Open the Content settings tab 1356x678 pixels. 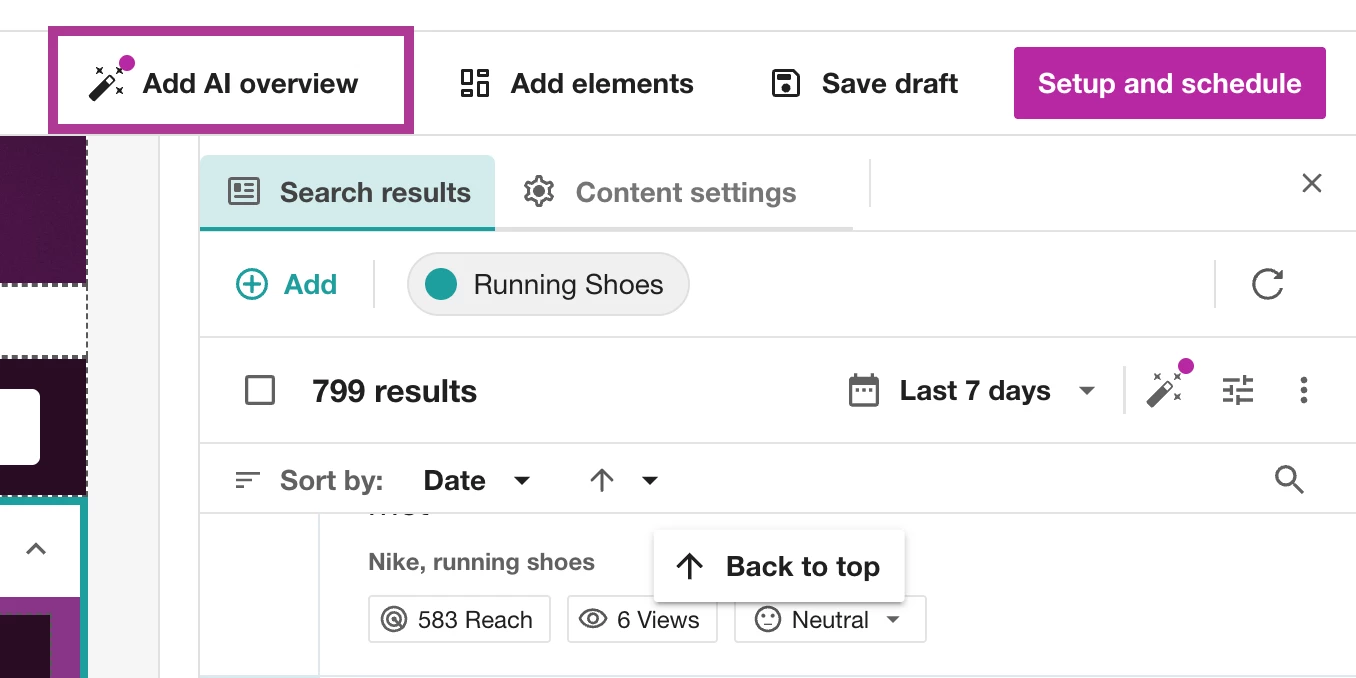pos(661,192)
